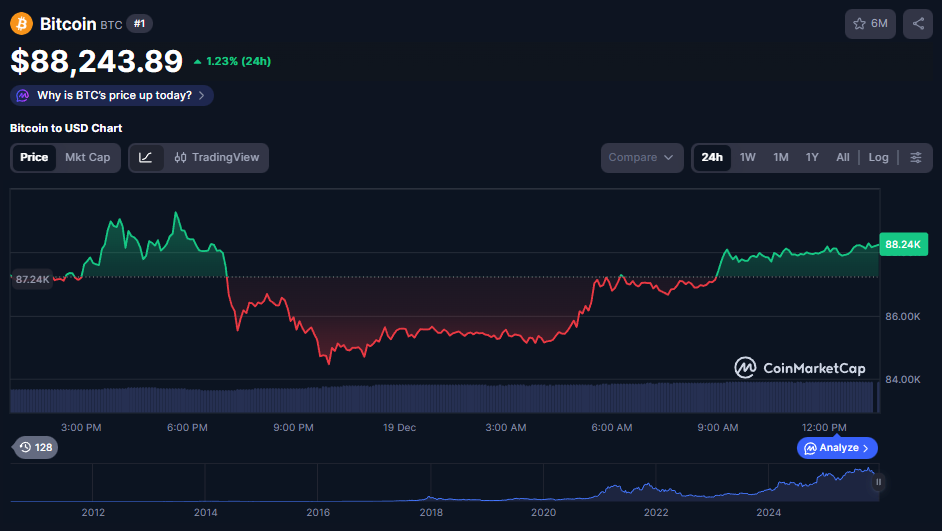
Task: Switch to TradingView candlestick chart
Action: (x=217, y=157)
